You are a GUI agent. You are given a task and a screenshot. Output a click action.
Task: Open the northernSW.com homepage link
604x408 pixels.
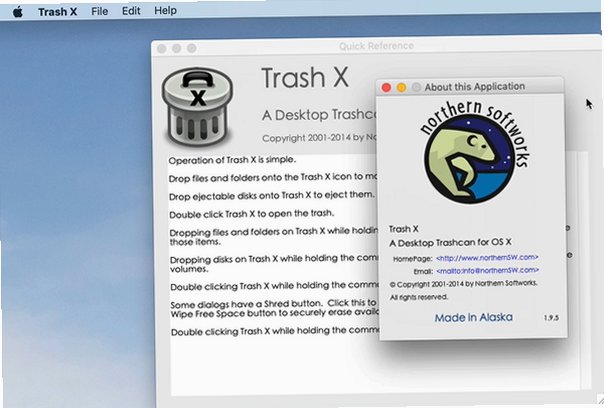487,258
